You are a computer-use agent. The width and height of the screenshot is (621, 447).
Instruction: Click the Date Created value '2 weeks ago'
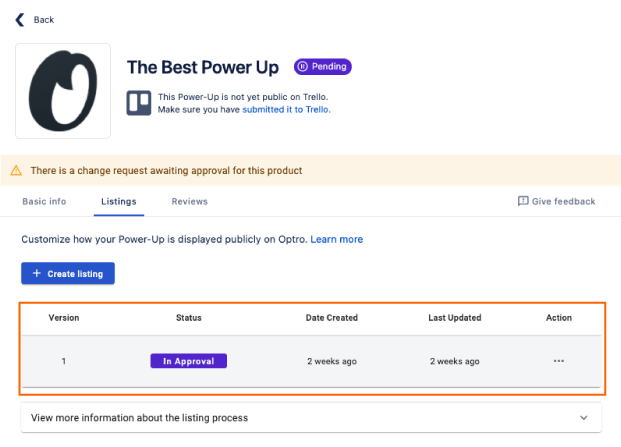click(332, 361)
